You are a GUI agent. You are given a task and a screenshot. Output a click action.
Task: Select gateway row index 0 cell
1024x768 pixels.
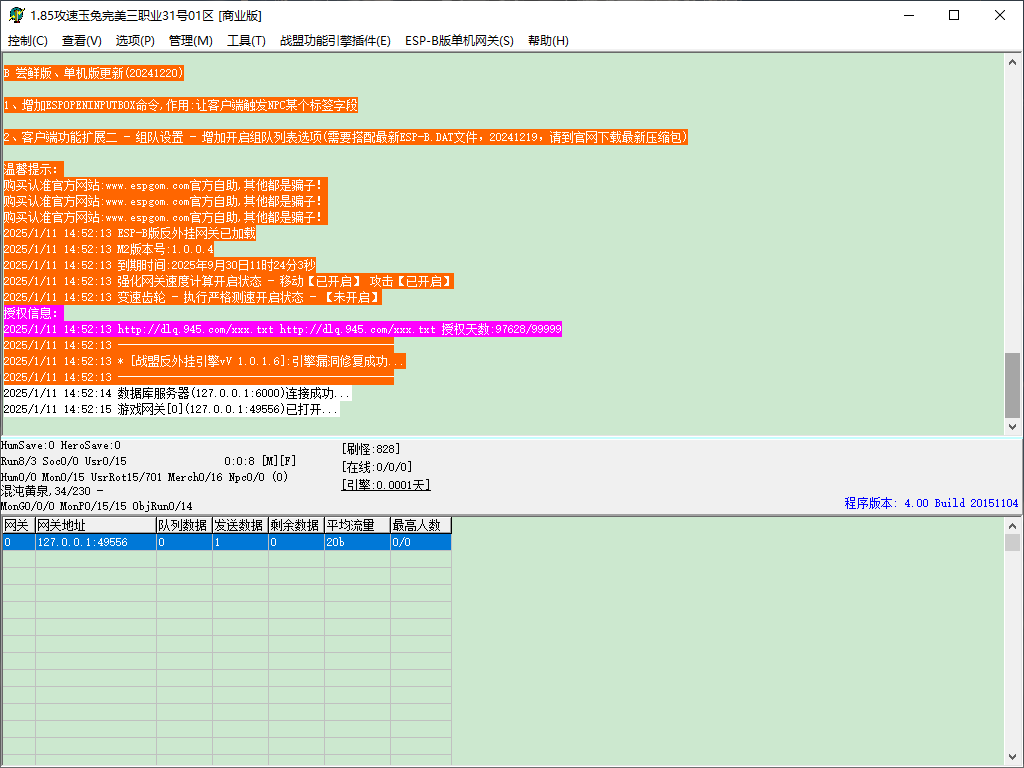click(x=18, y=542)
